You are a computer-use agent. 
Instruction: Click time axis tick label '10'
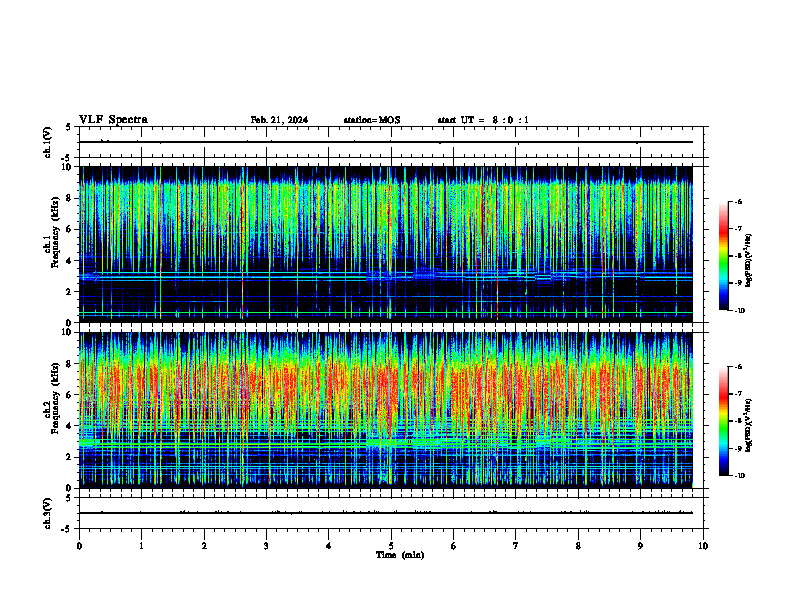tap(703, 546)
